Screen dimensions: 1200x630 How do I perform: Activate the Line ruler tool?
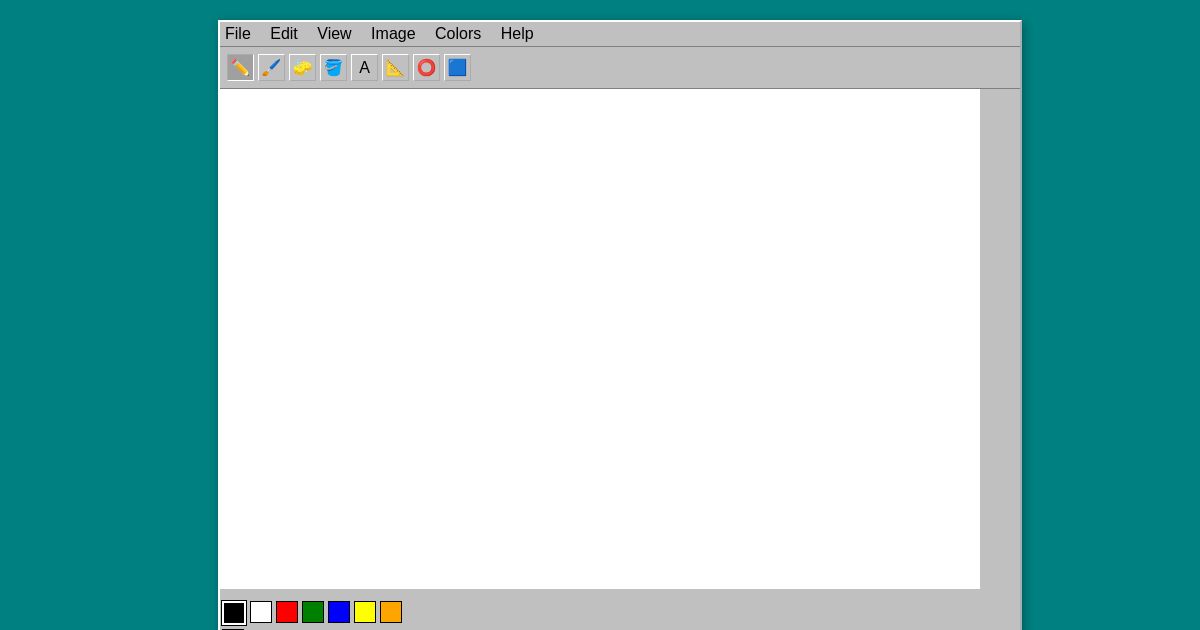pyautogui.click(x=395, y=67)
